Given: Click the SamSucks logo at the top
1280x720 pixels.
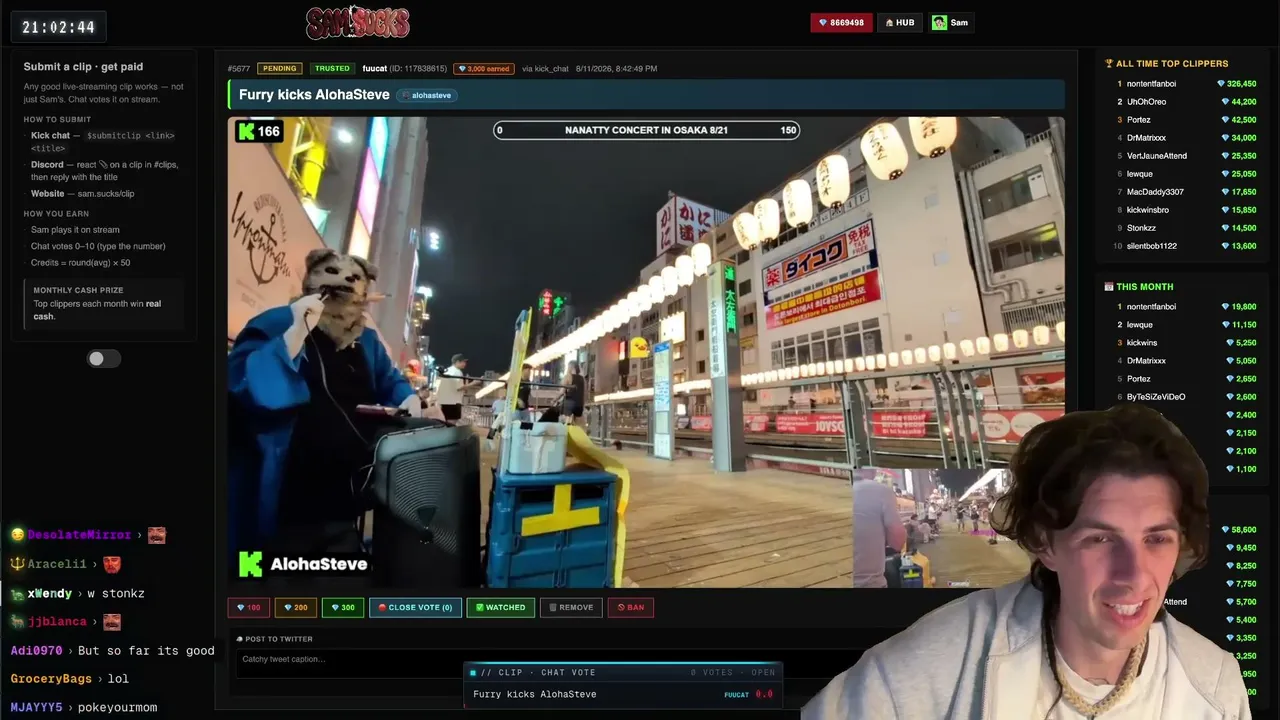Looking at the screenshot, I should click(x=358, y=22).
